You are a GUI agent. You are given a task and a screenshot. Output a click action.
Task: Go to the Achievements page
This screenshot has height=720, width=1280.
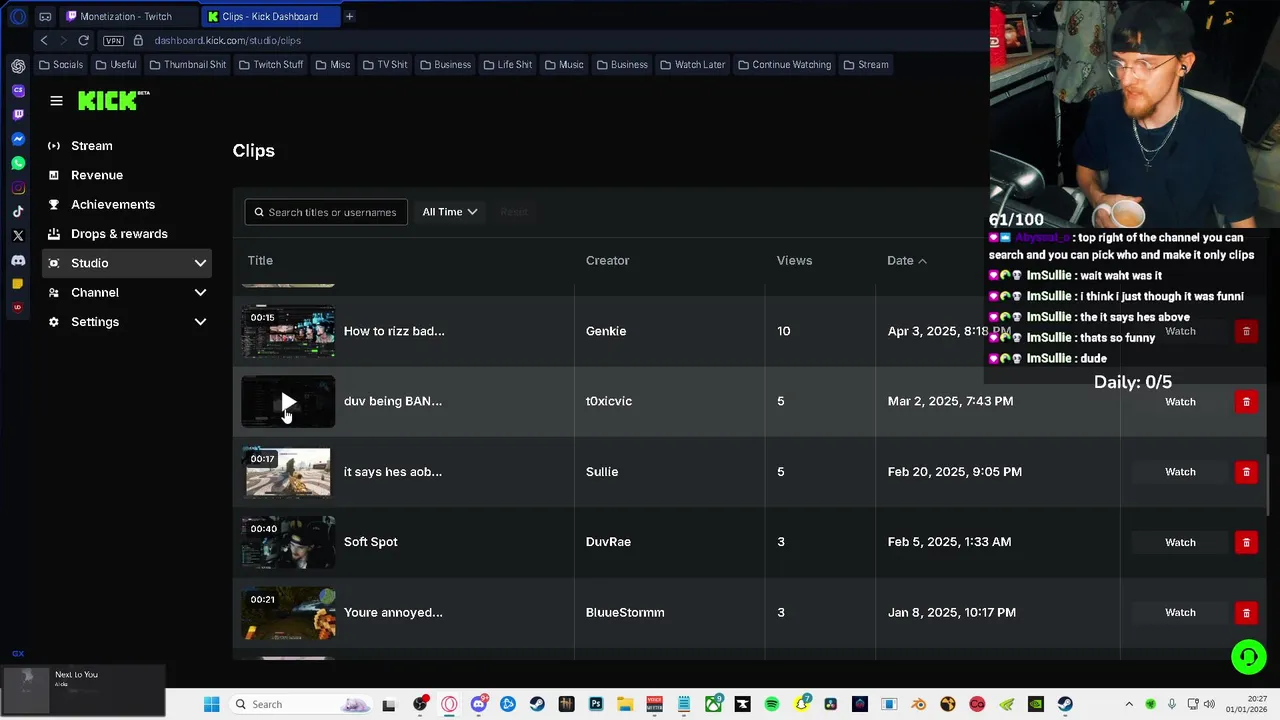click(x=127, y=204)
